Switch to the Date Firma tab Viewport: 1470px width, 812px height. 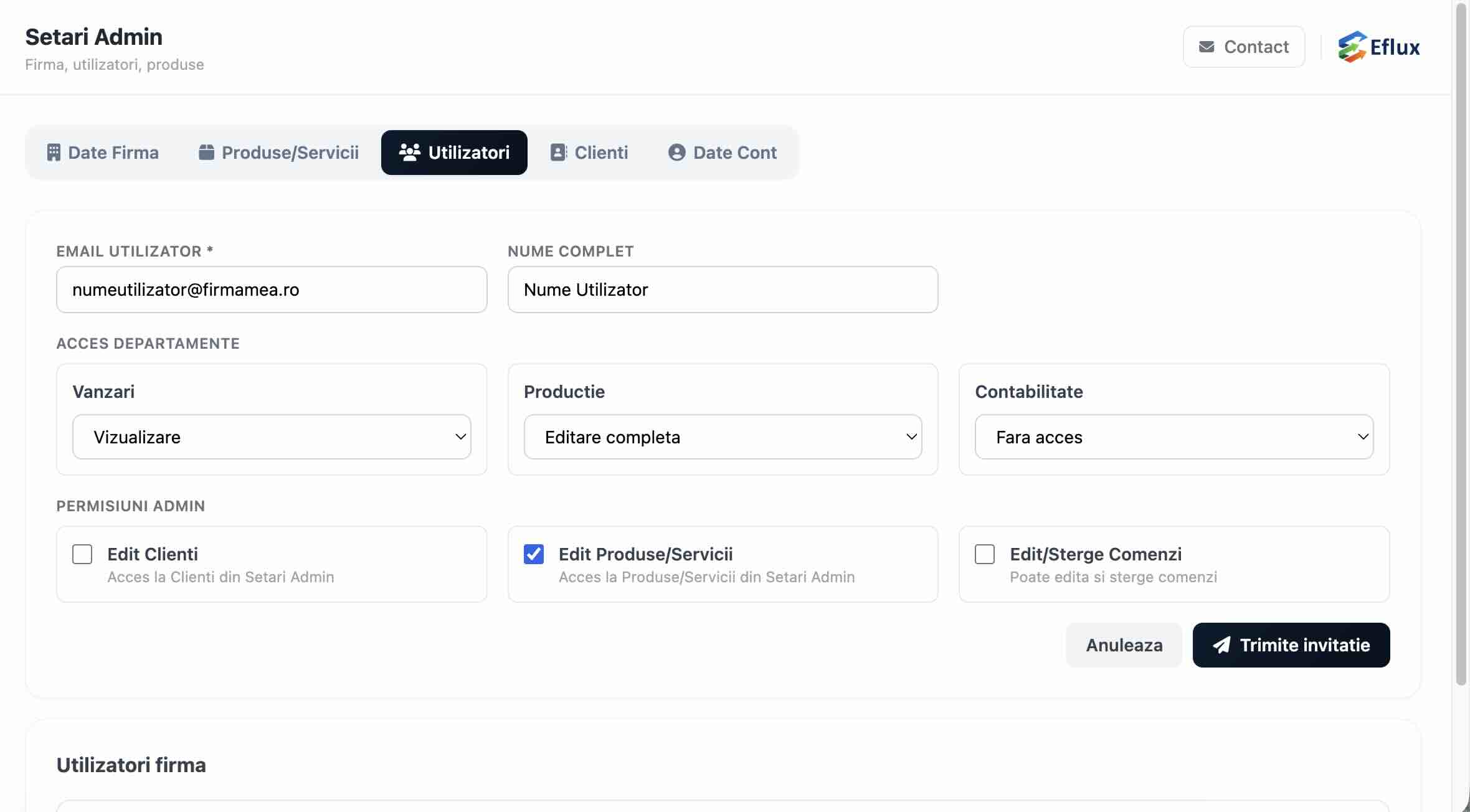tap(103, 153)
